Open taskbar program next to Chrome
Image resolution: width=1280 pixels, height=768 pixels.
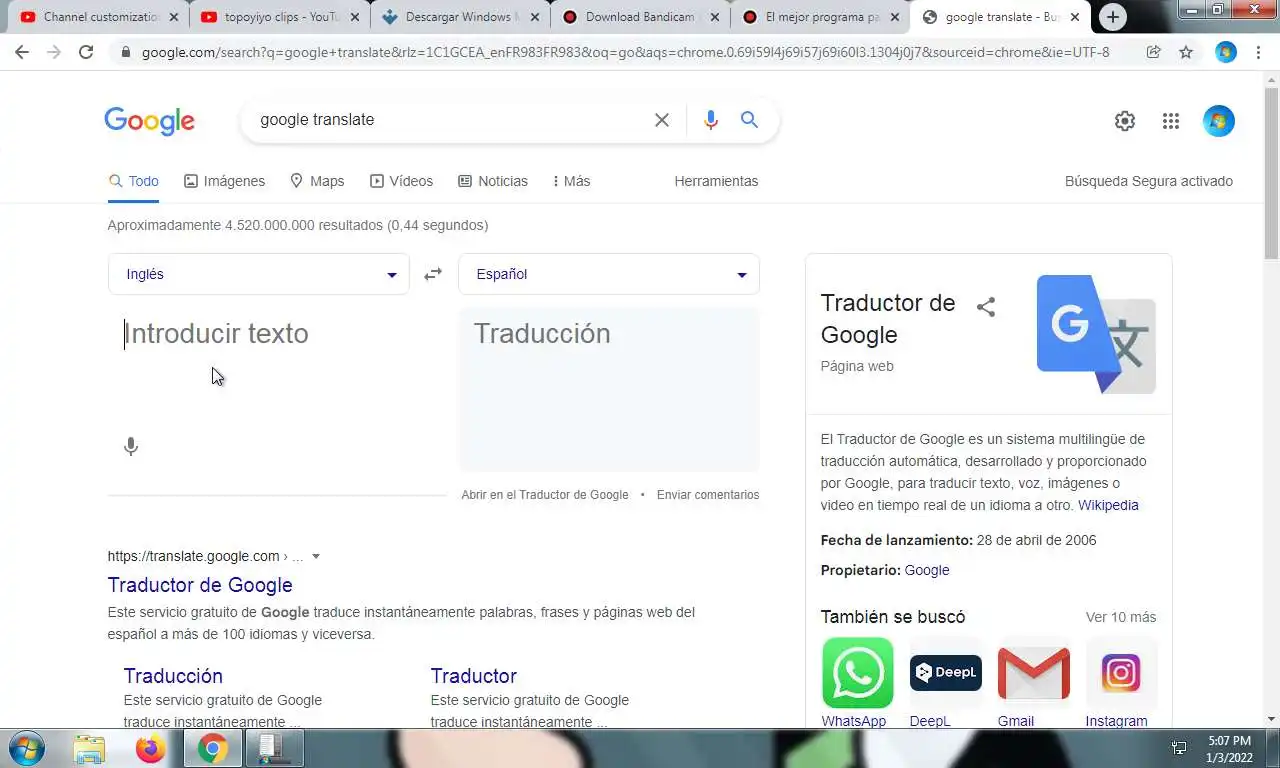coord(273,749)
